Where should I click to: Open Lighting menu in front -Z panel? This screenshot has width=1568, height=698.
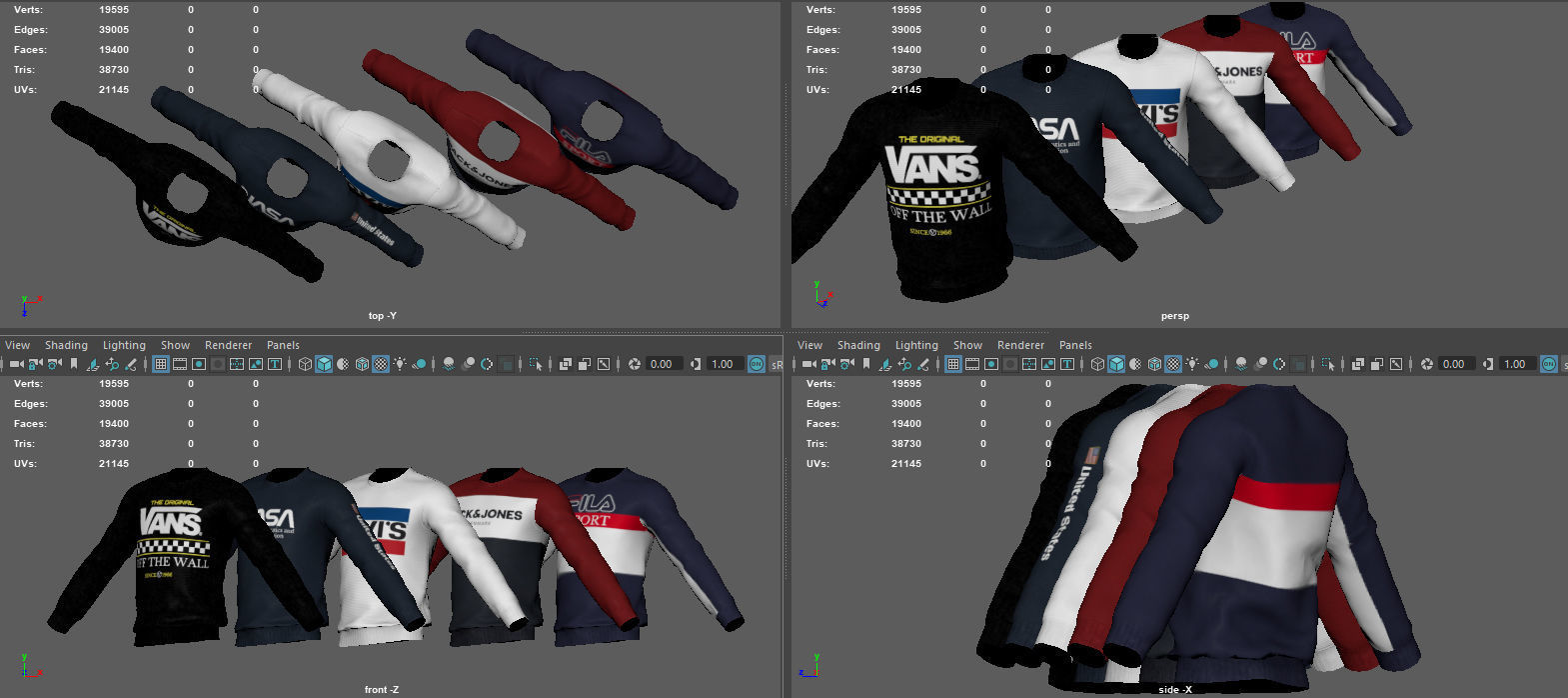tap(124, 345)
